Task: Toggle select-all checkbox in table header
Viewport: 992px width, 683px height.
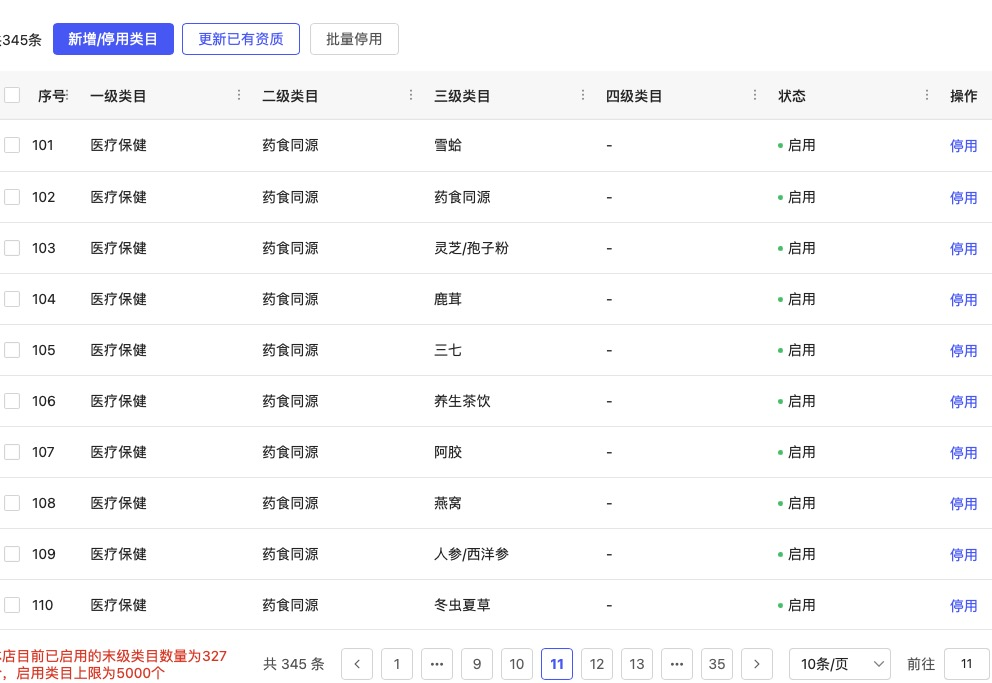Action: (12, 96)
